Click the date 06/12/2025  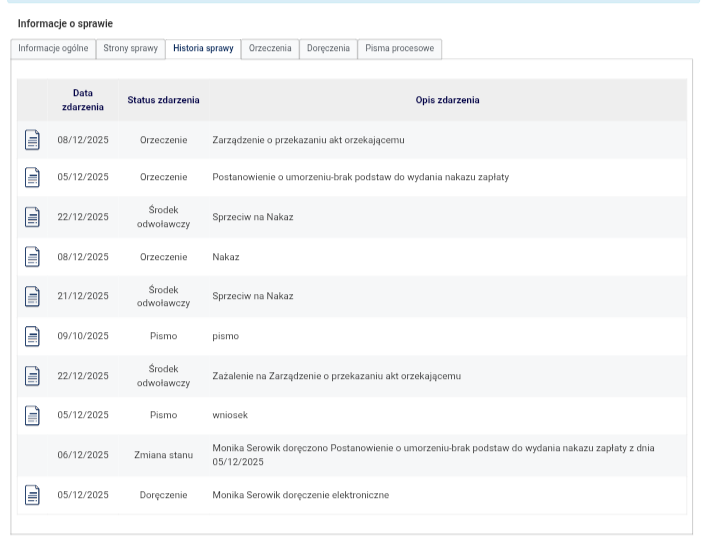click(83, 455)
